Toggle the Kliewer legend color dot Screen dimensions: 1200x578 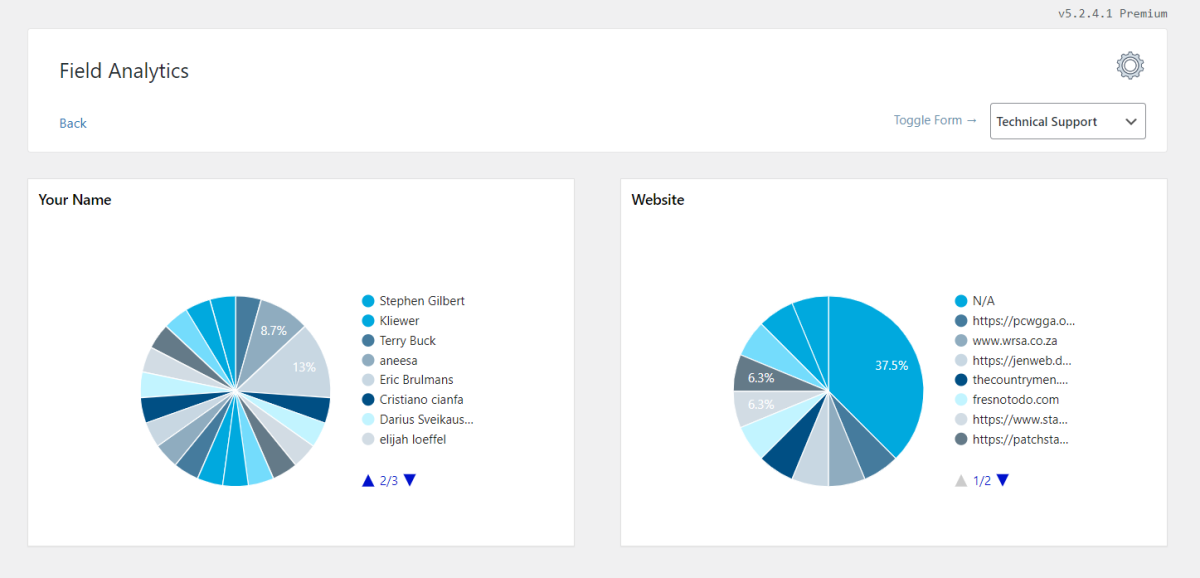[368, 321]
